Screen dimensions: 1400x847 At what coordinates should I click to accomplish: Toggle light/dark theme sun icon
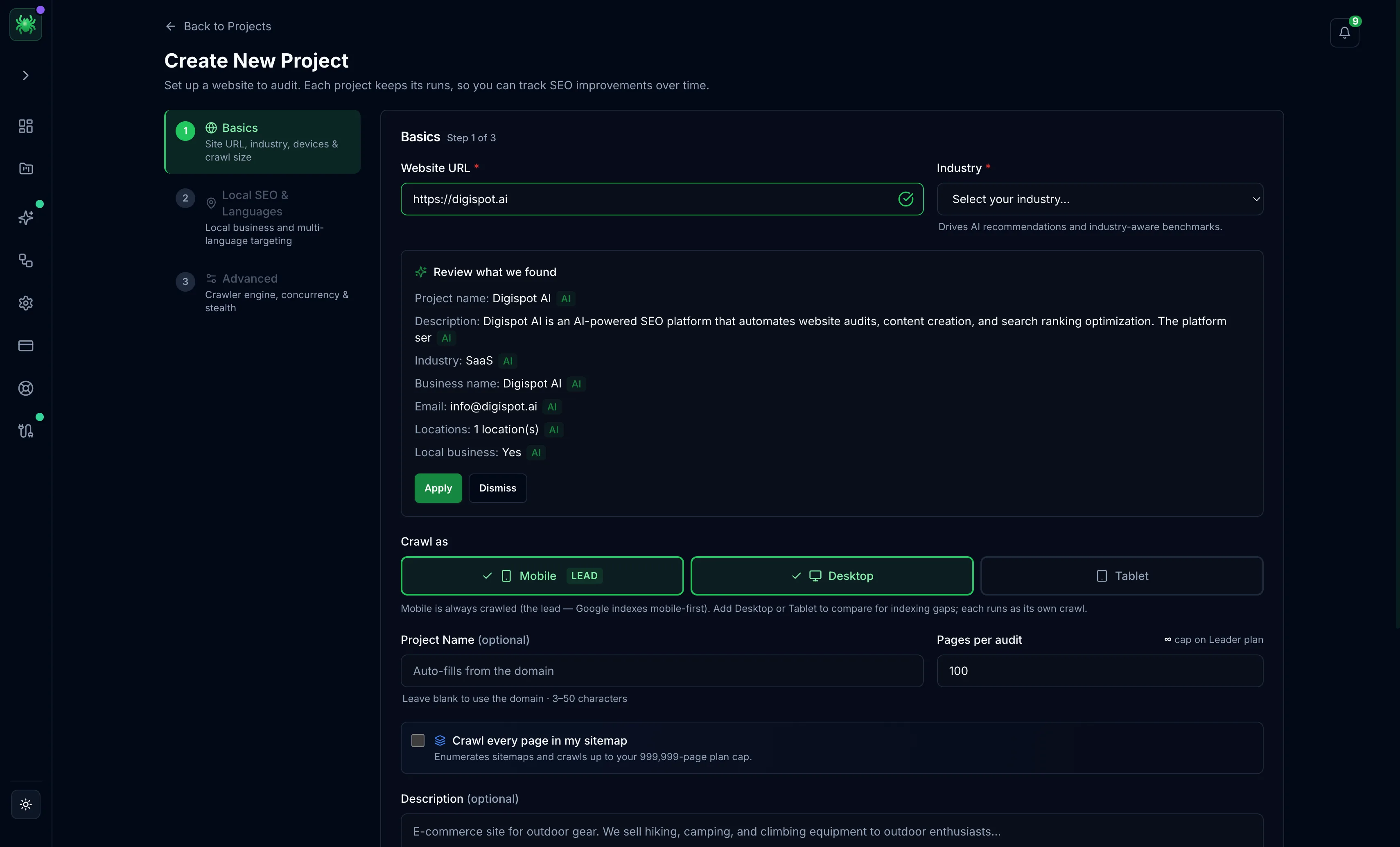coord(25,804)
